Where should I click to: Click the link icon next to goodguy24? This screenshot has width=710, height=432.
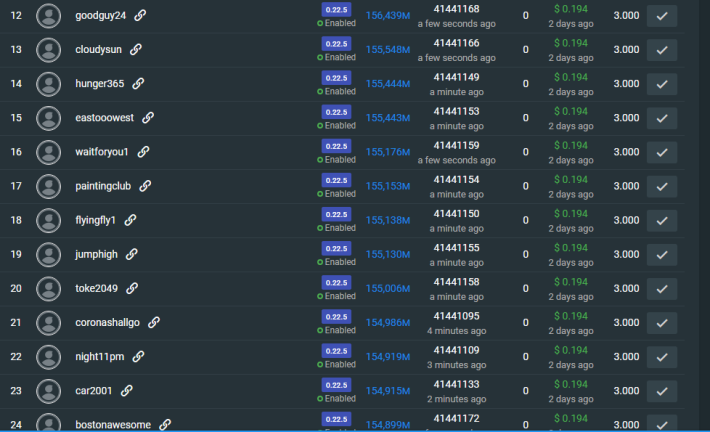point(140,15)
